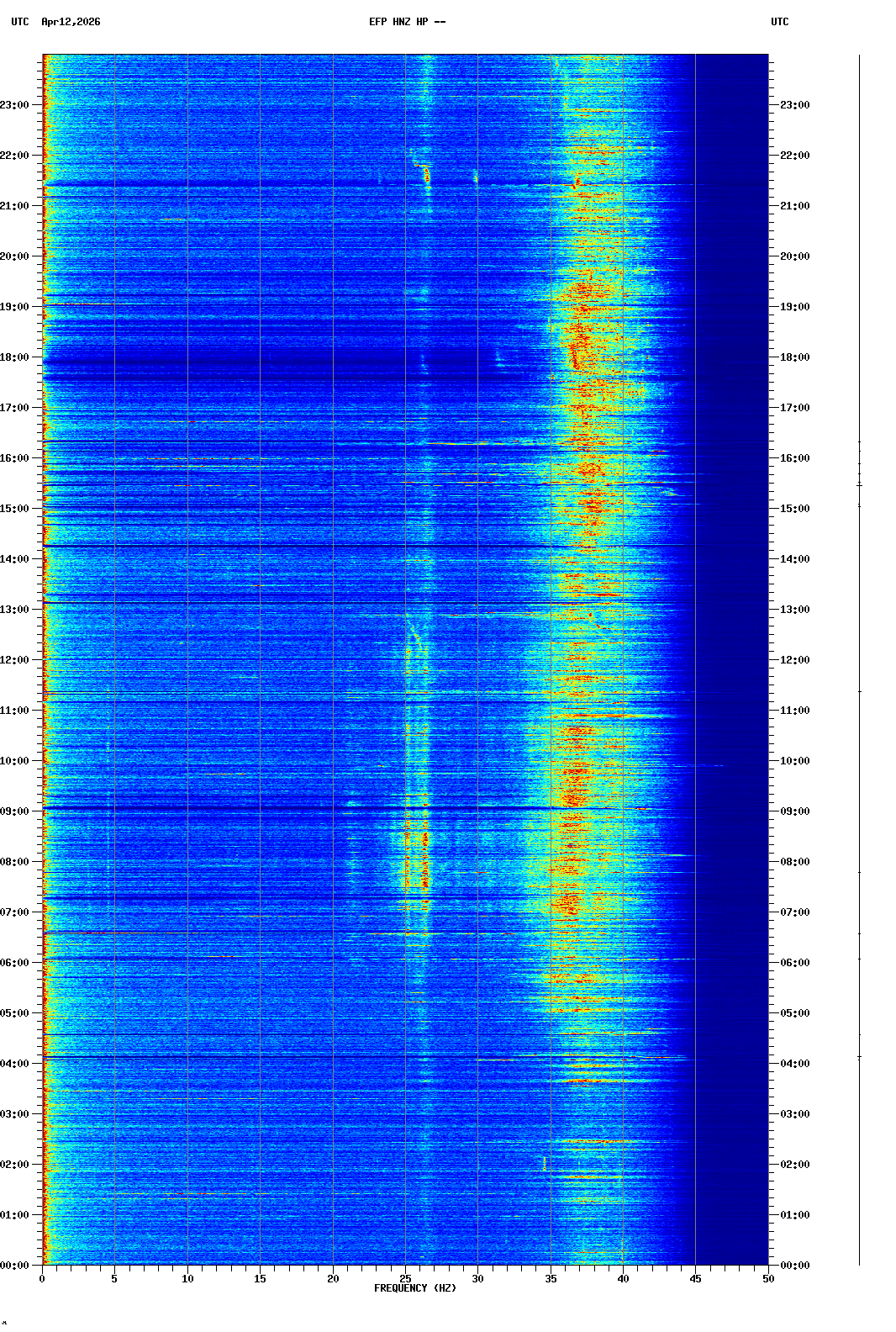Select the 00:00 mark on right axis
The width and height of the screenshot is (896, 1332).
(x=794, y=1266)
